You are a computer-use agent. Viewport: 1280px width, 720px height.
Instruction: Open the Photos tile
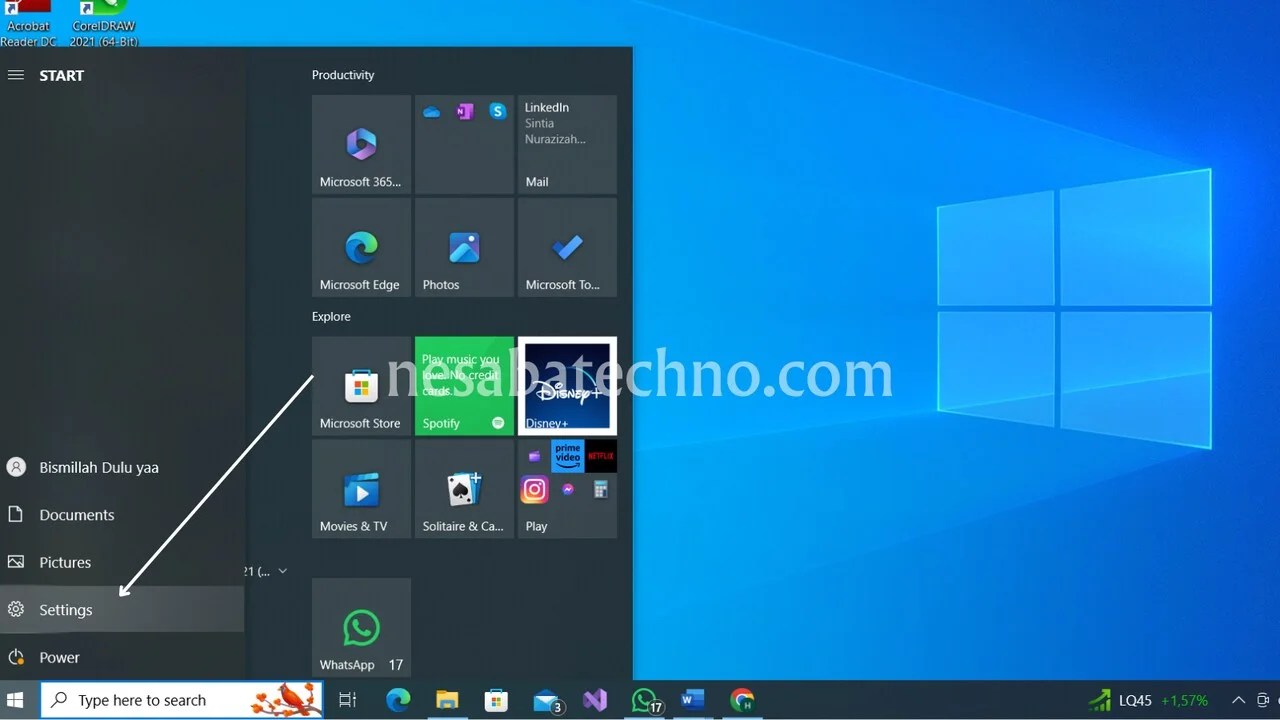[464, 247]
